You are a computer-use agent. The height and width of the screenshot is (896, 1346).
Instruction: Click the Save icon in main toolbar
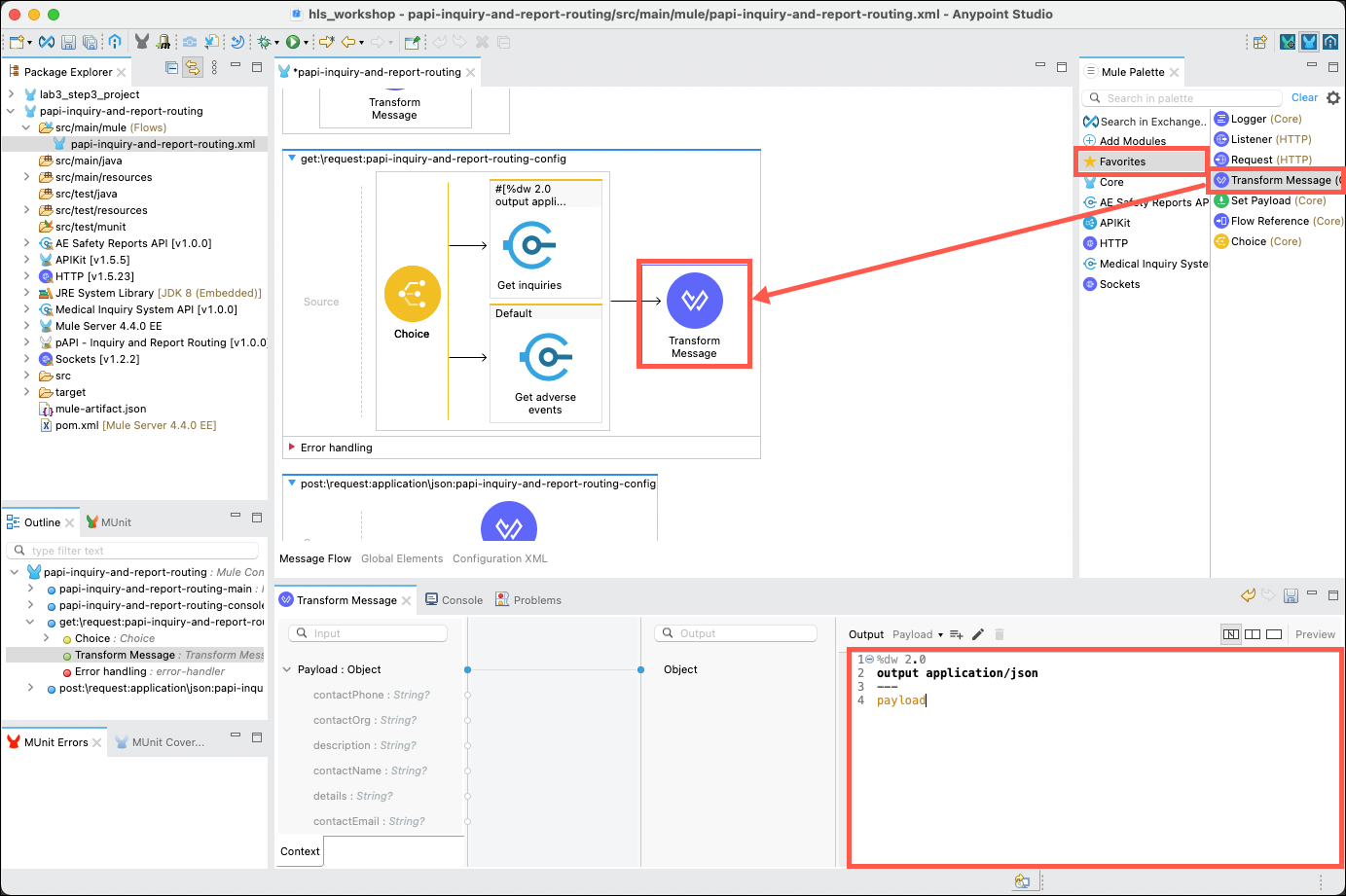68,42
